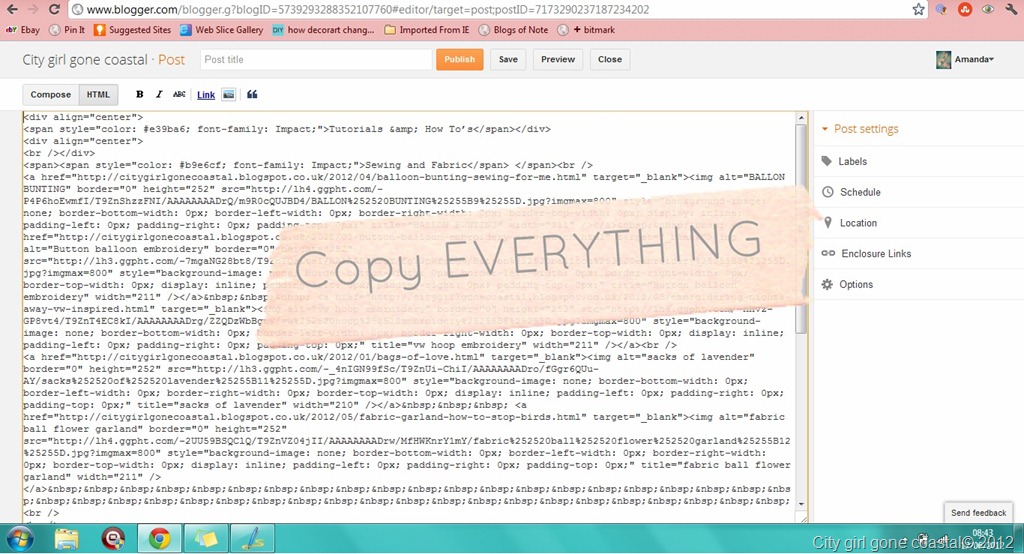Open the red round app on the taskbar
Image resolution: width=1024 pixels, height=554 pixels.
[x=113, y=539]
